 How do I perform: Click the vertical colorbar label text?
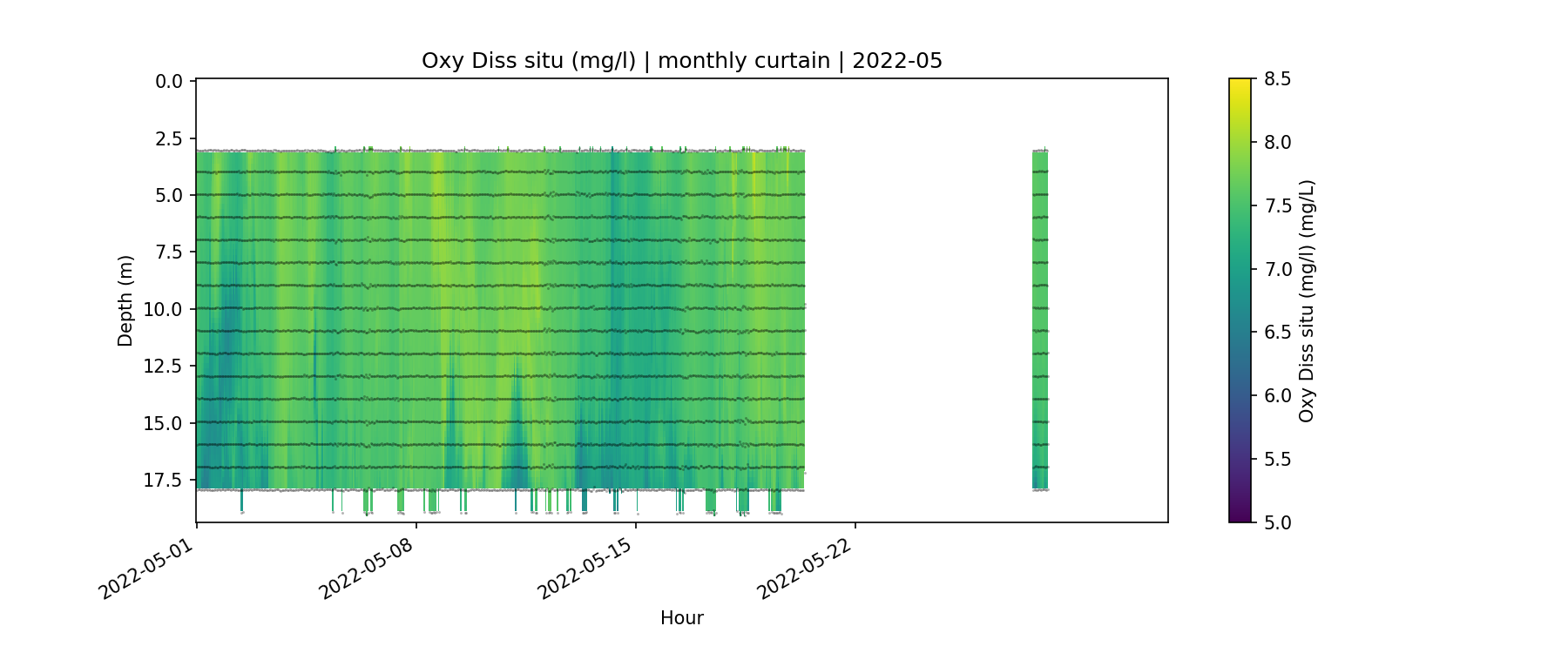pos(1306,300)
